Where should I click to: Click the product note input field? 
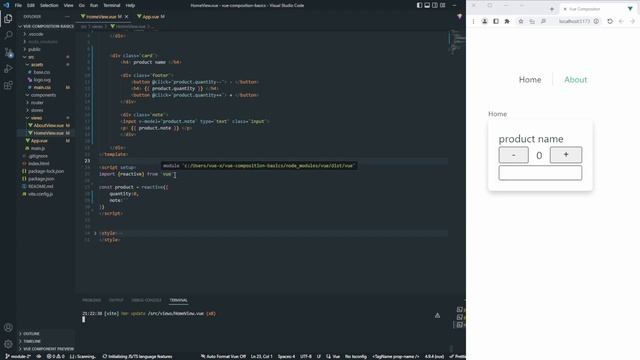point(540,173)
